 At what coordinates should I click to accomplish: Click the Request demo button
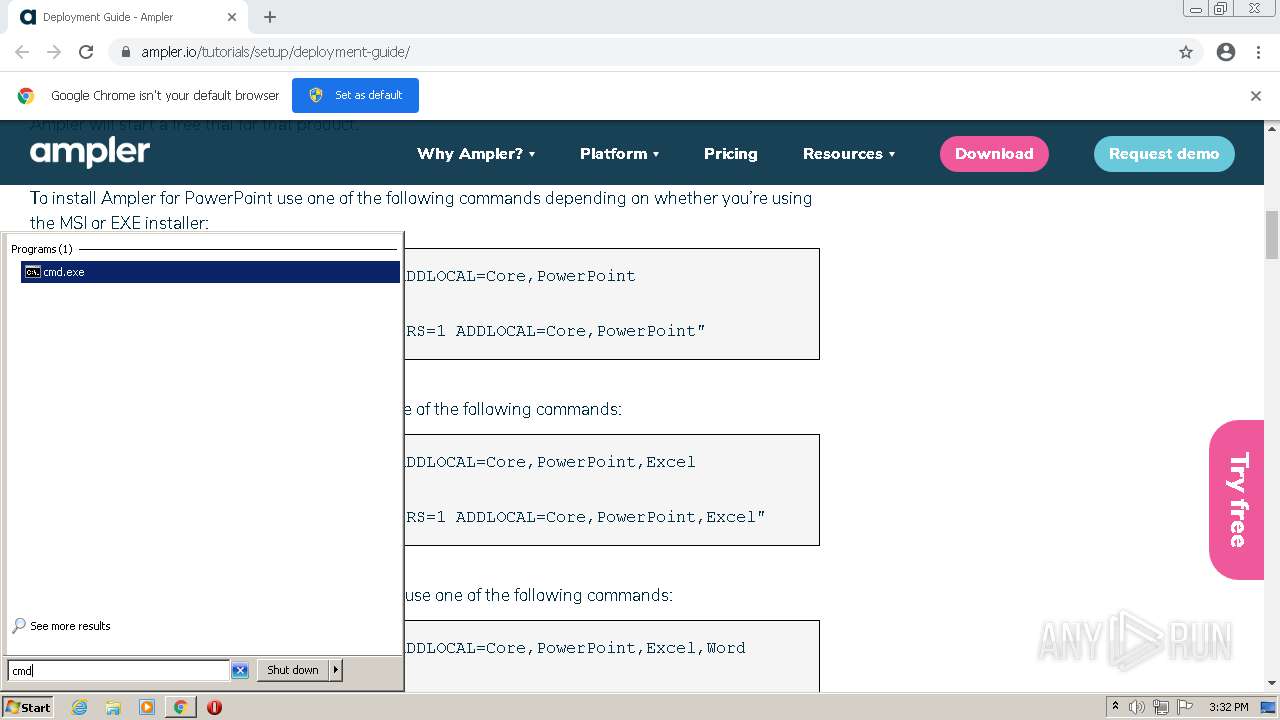[1164, 153]
